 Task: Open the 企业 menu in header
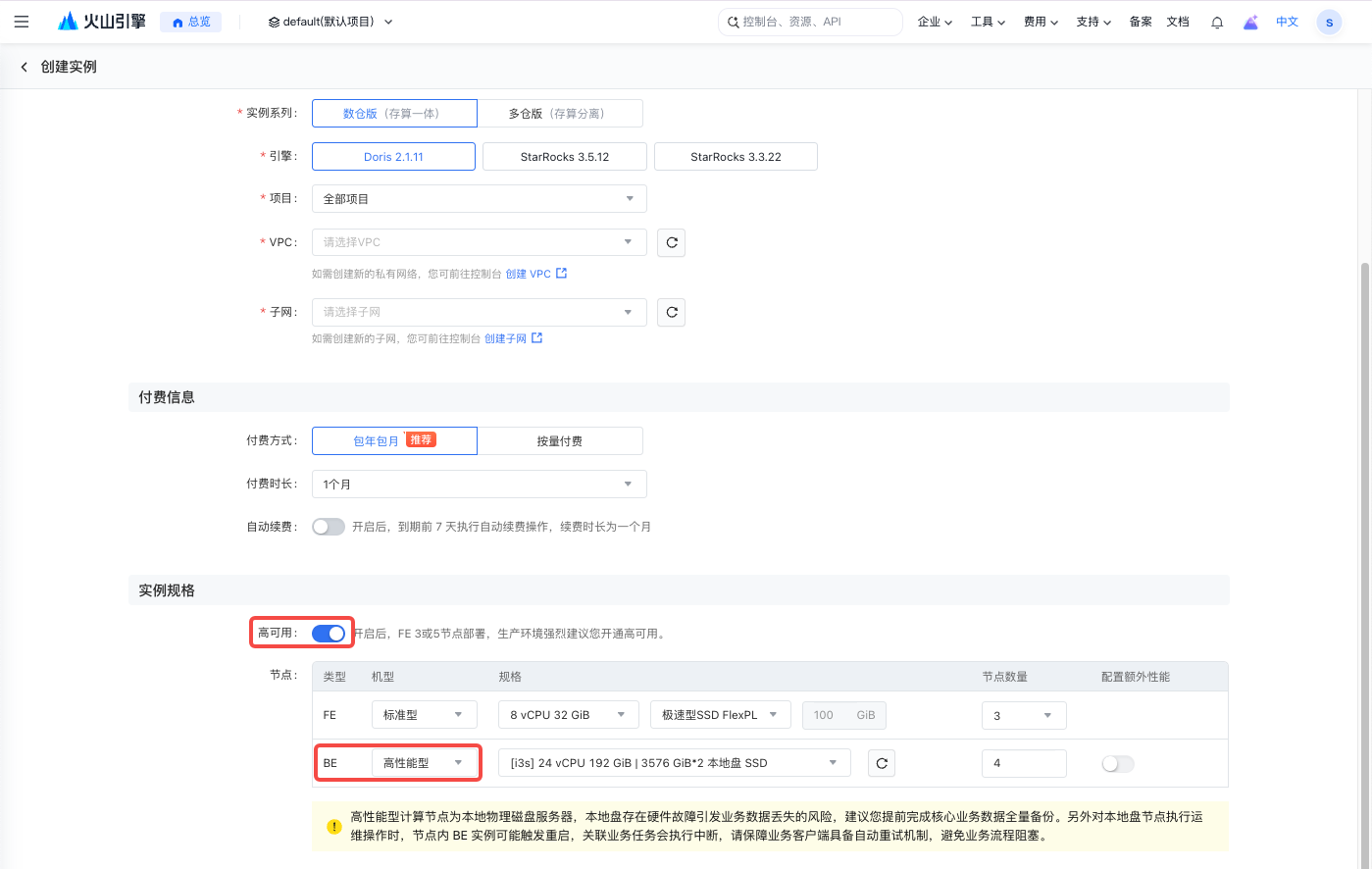[x=936, y=22]
